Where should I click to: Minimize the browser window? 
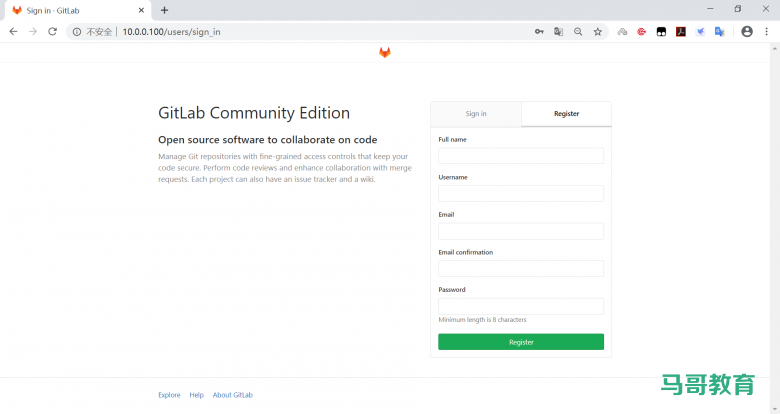click(x=710, y=9)
